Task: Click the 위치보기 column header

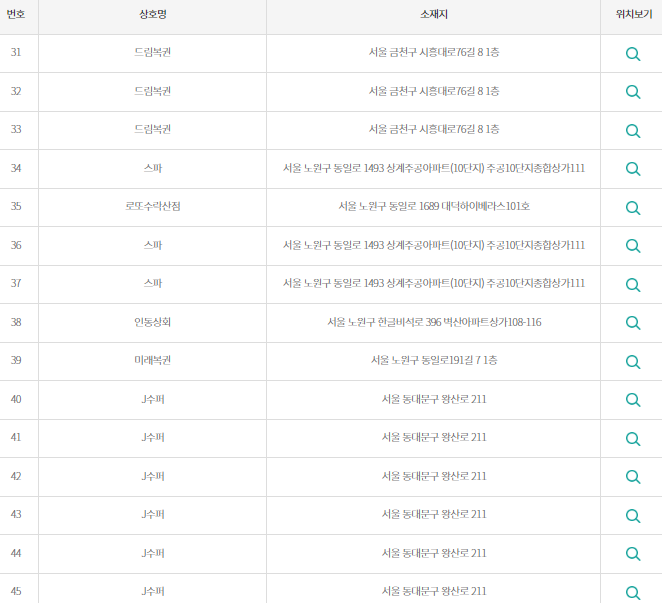Action: [634, 14]
